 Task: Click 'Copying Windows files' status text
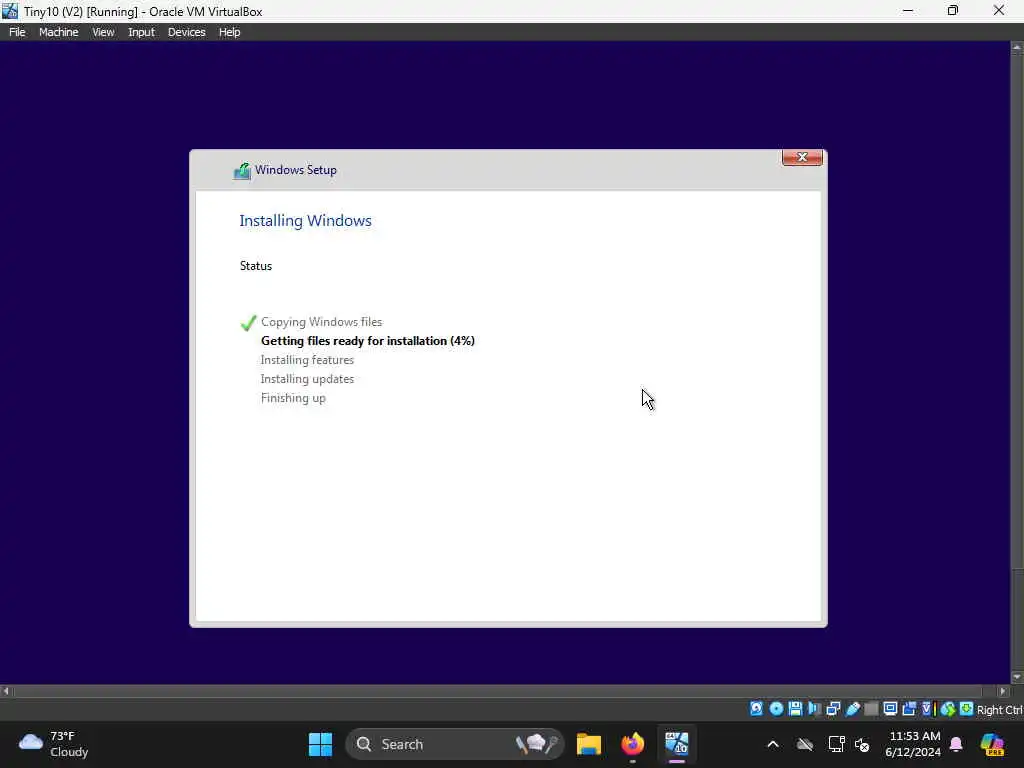click(321, 322)
